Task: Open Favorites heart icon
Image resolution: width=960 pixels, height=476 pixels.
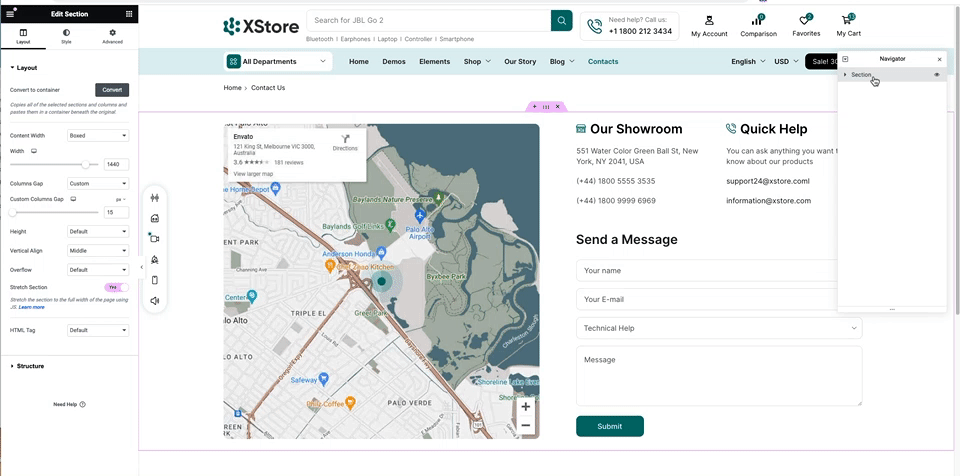Action: 804,20
